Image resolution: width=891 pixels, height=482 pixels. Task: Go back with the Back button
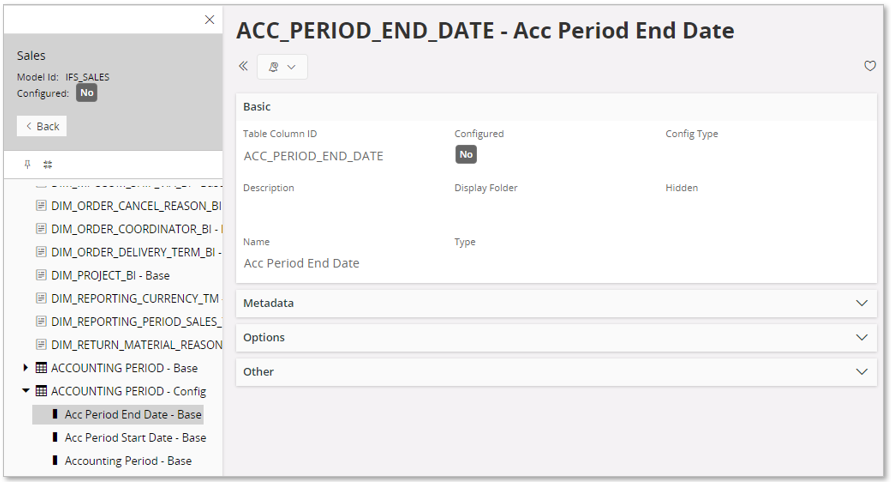tap(42, 126)
